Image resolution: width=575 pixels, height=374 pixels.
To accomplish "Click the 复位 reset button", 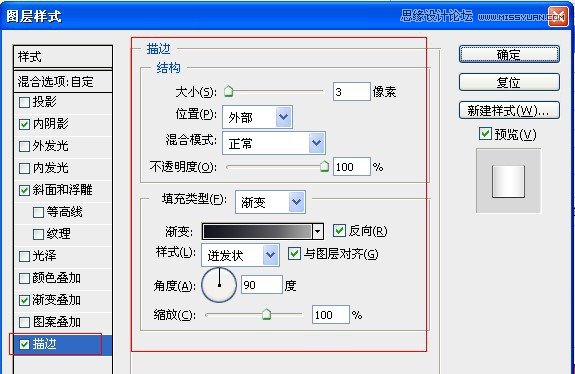I will 509,82.
